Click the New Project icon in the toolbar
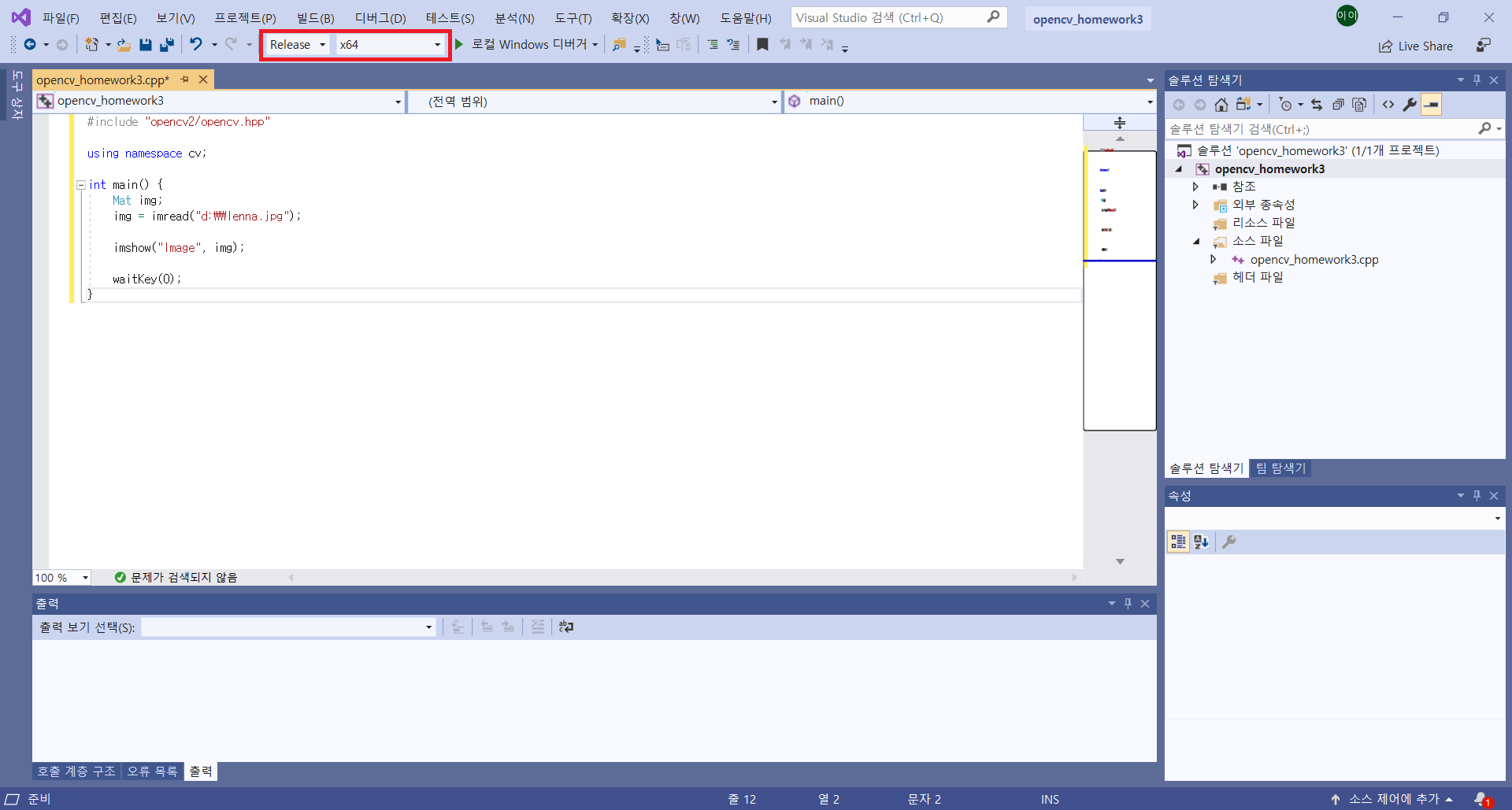The width and height of the screenshot is (1512, 810). (x=92, y=45)
